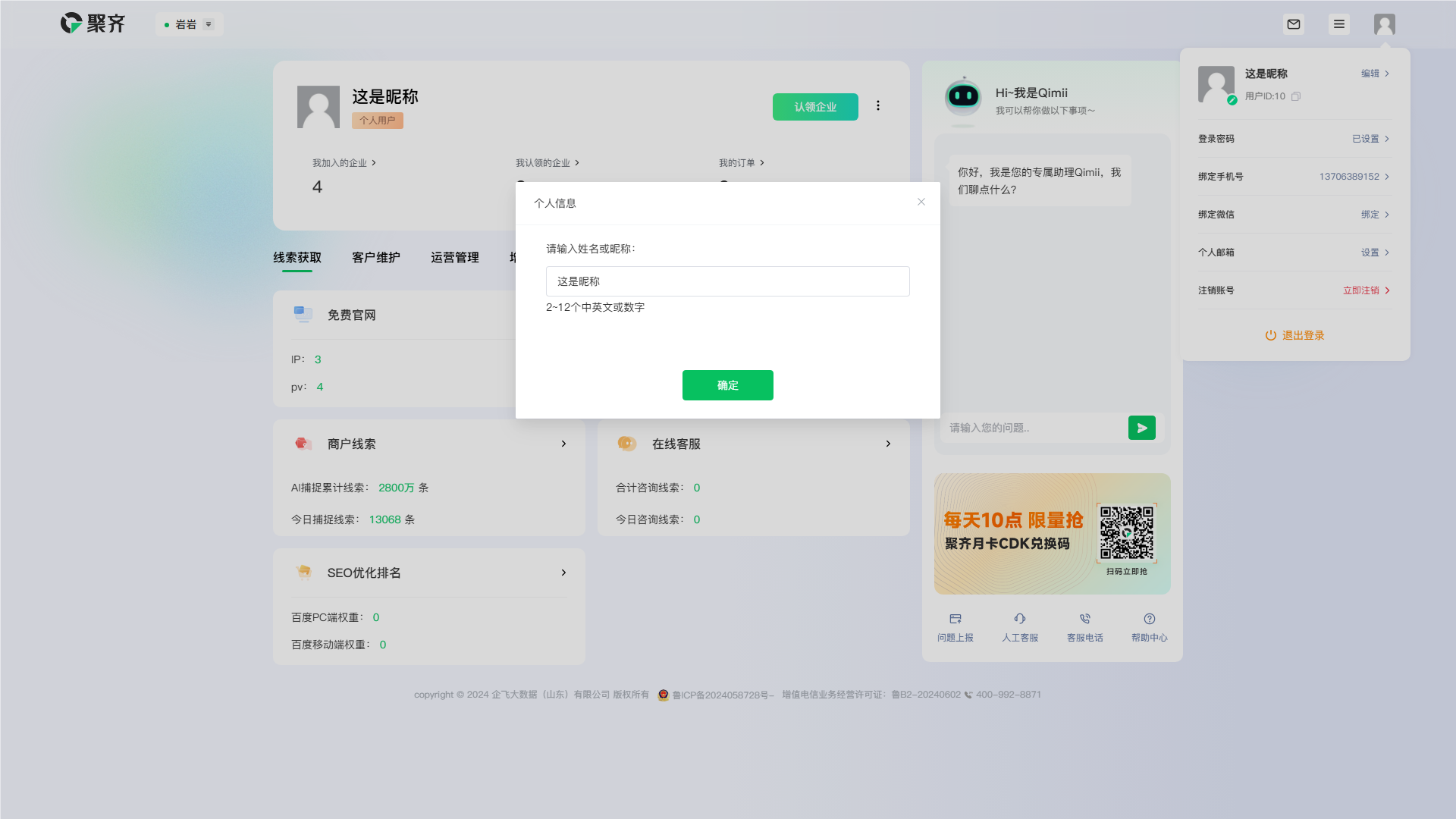
Task: Click the 认领企业 button
Action: pos(815,107)
